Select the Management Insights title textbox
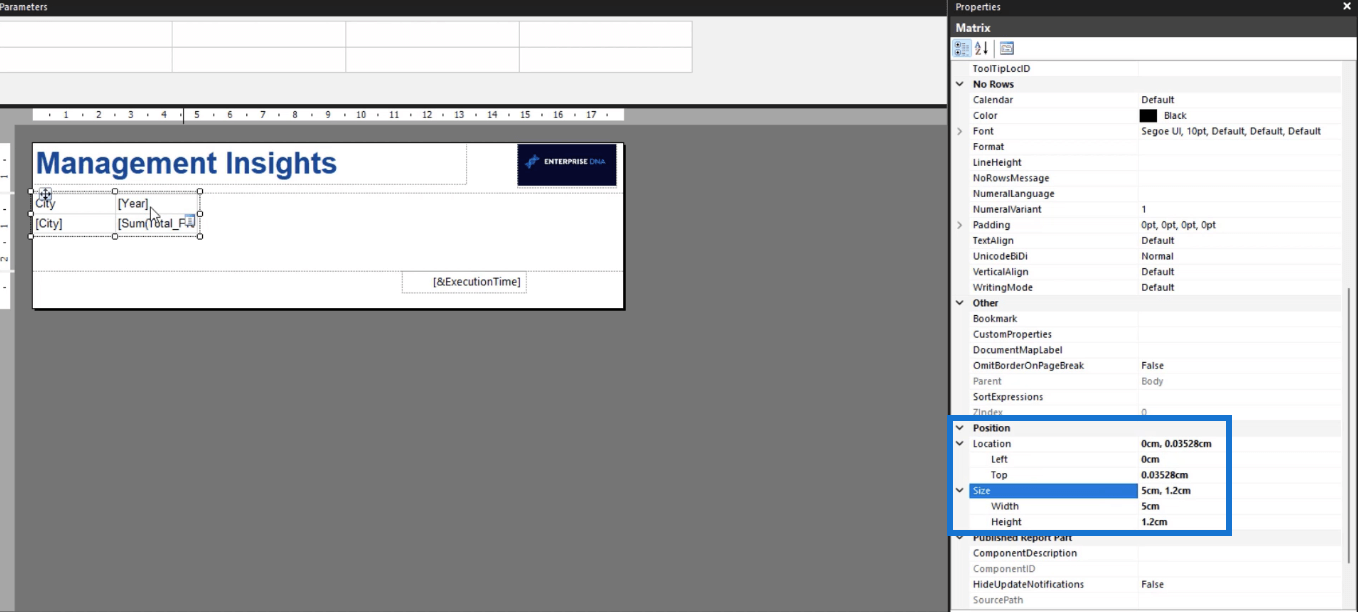Viewport: 1358px width, 612px height. coord(250,164)
